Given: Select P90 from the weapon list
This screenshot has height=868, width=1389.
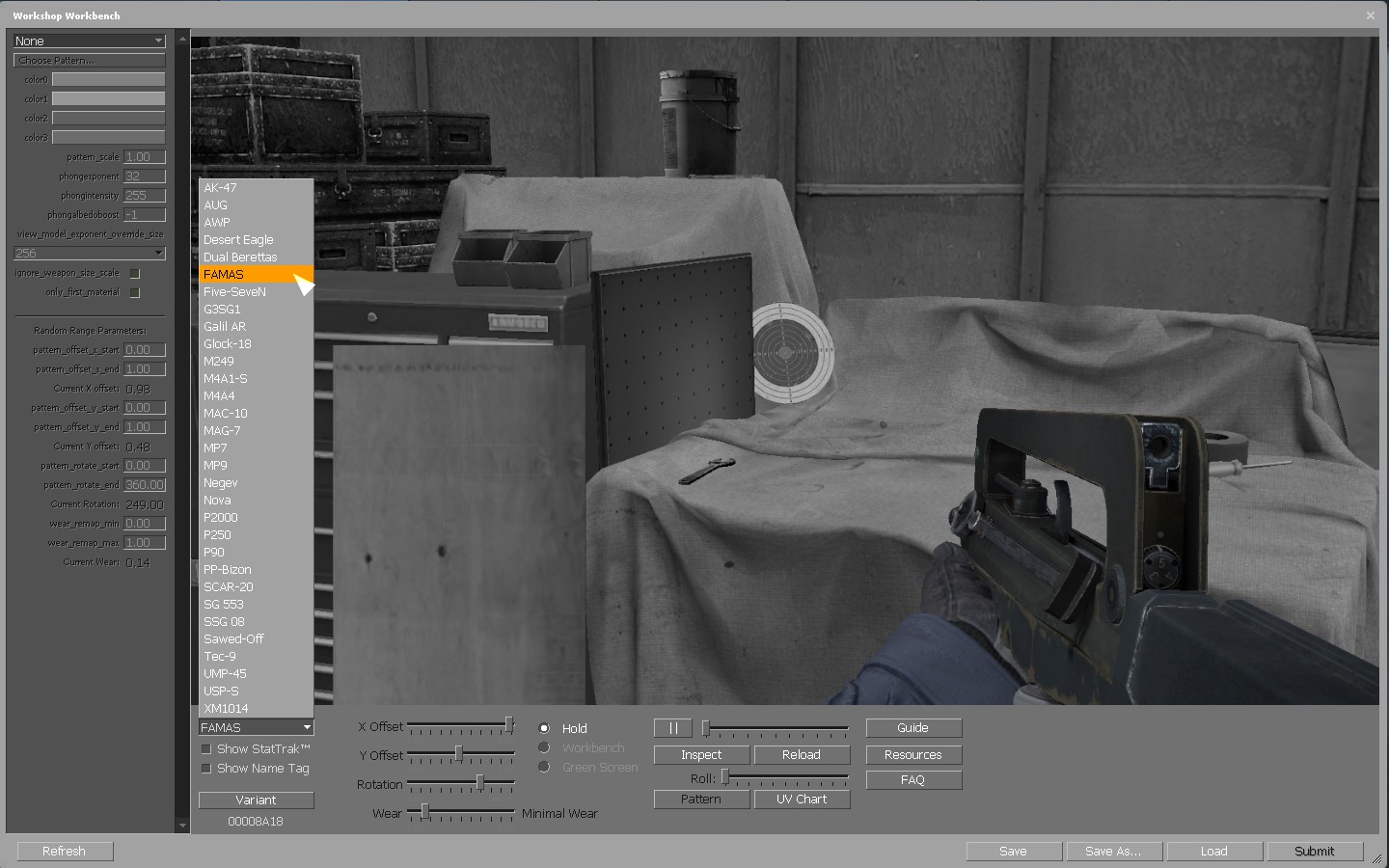Looking at the screenshot, I should pyautogui.click(x=257, y=553).
